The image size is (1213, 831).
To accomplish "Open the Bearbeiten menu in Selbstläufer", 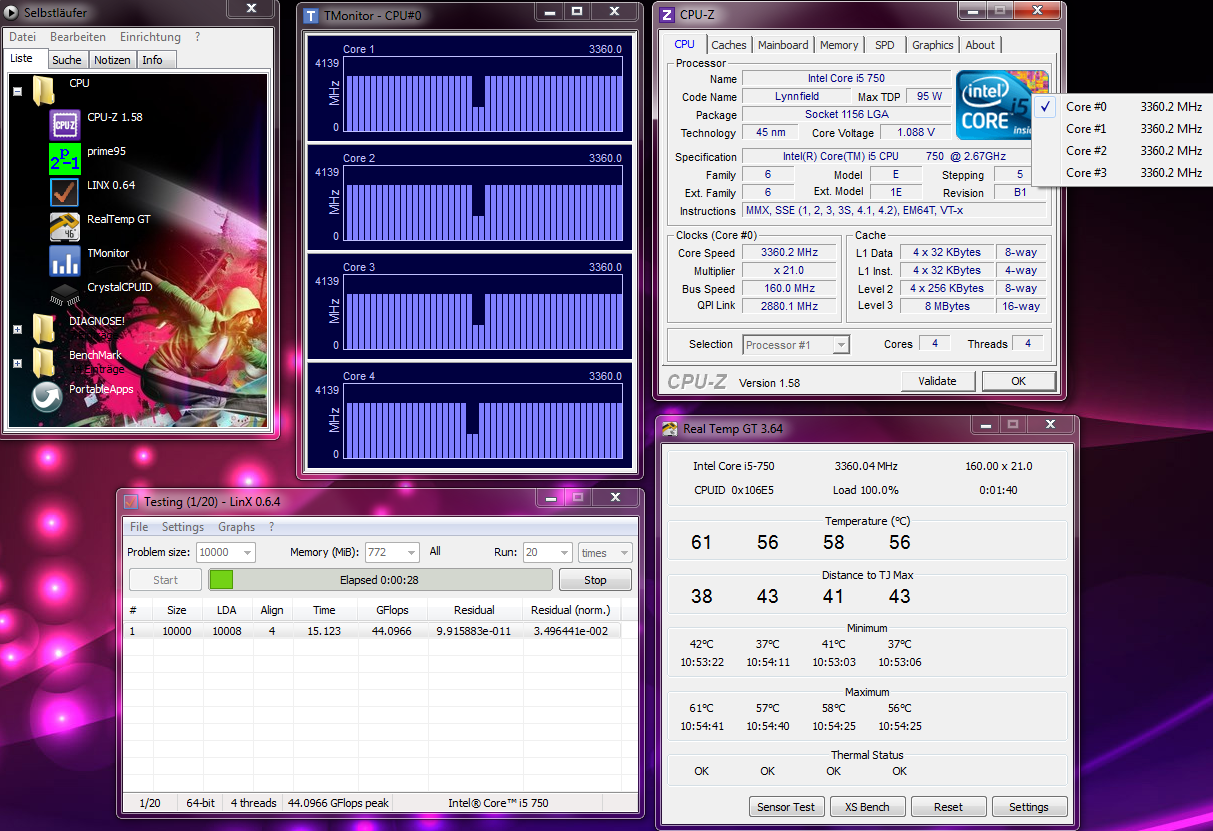I will pos(78,37).
